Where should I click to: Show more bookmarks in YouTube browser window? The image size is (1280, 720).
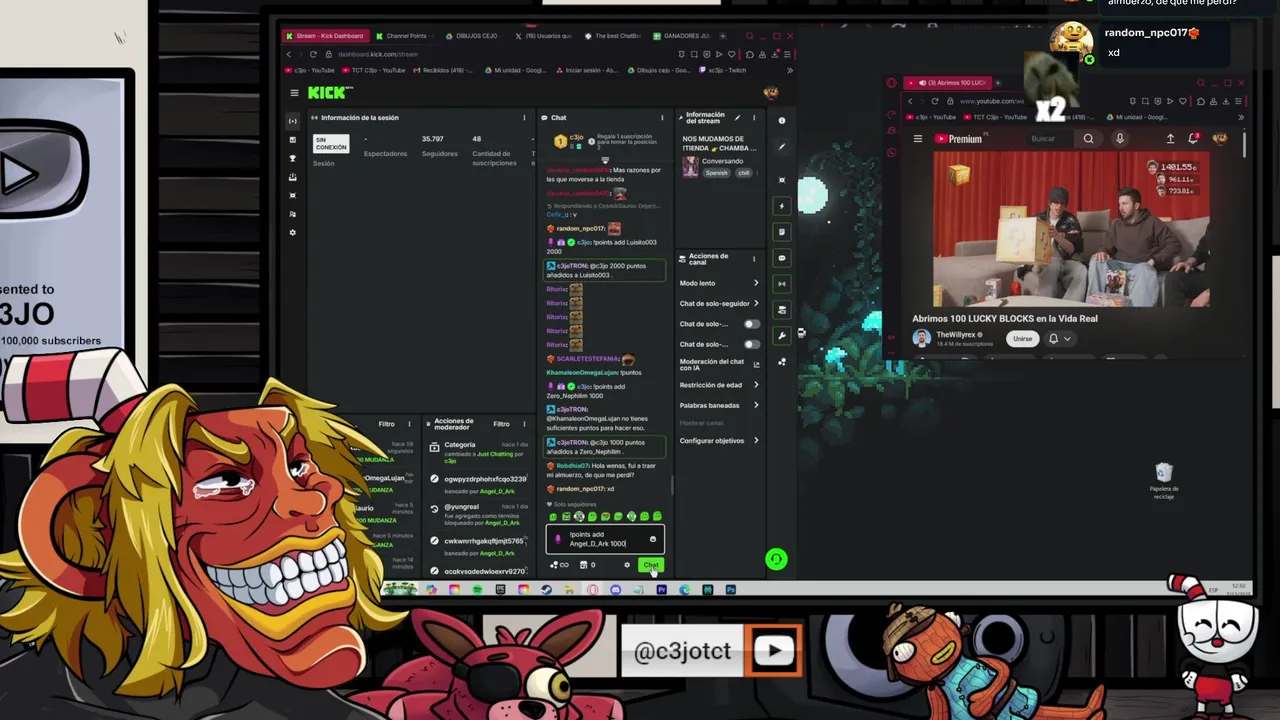pos(1241,117)
